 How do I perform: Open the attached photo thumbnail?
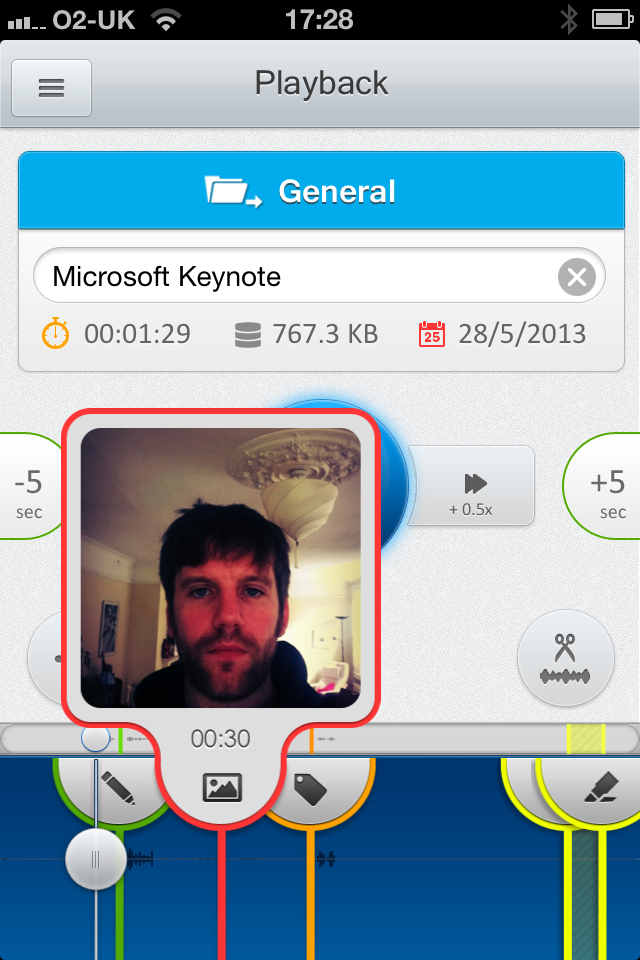(x=222, y=566)
